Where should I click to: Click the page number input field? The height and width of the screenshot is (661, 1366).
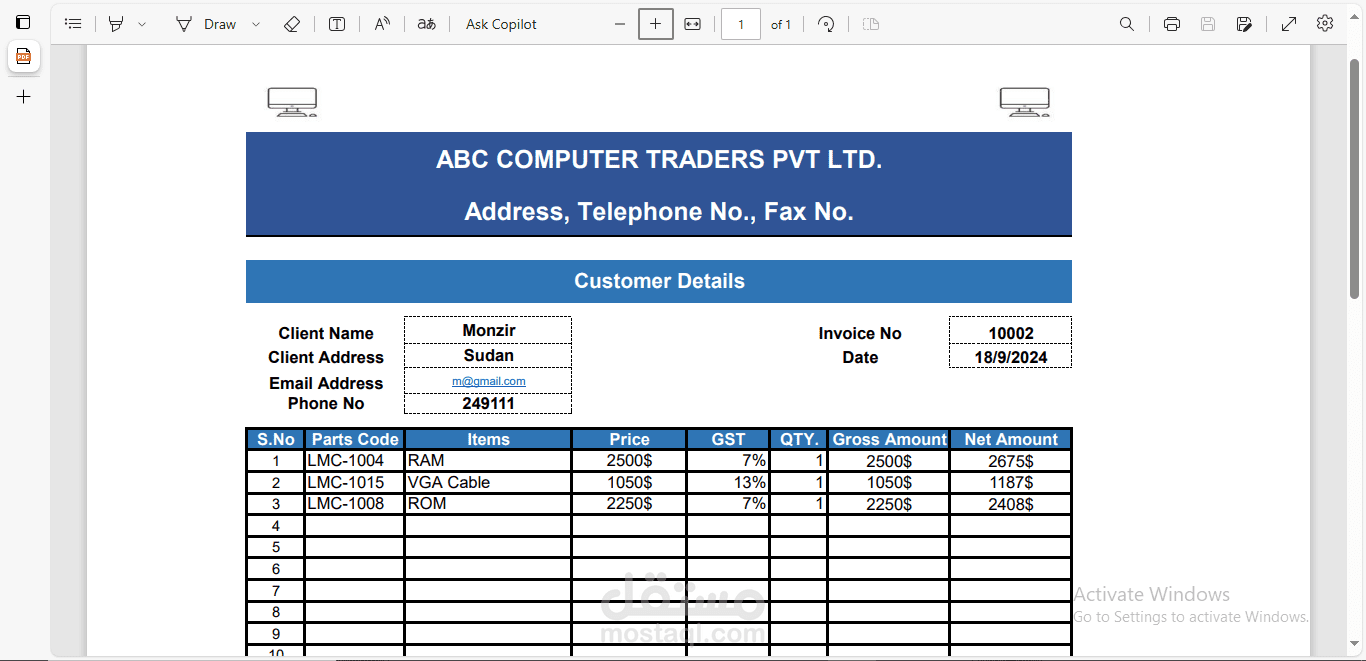(741, 24)
